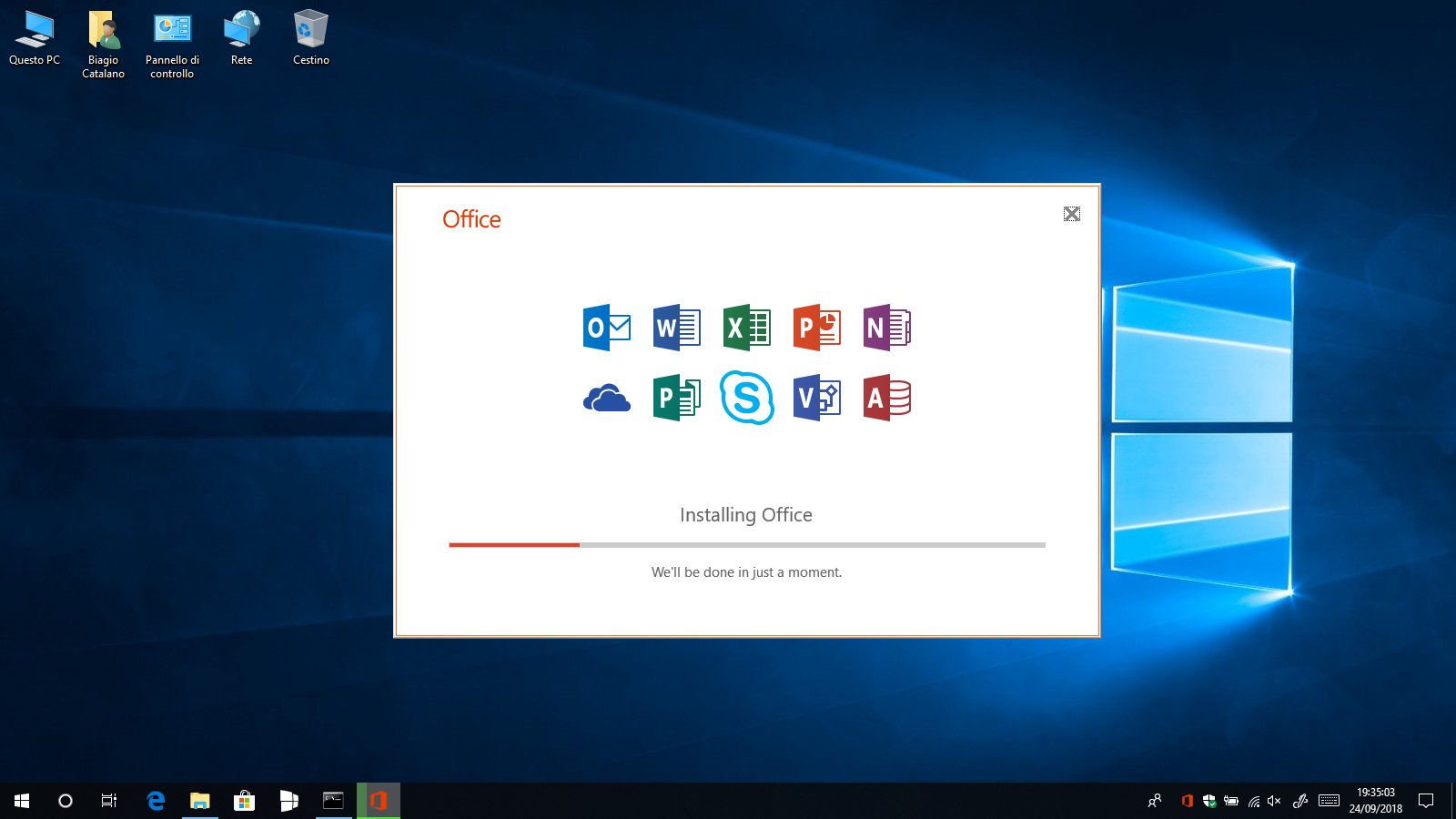Open the notification Action Center
Image resolution: width=1456 pixels, height=819 pixels.
1426,801
